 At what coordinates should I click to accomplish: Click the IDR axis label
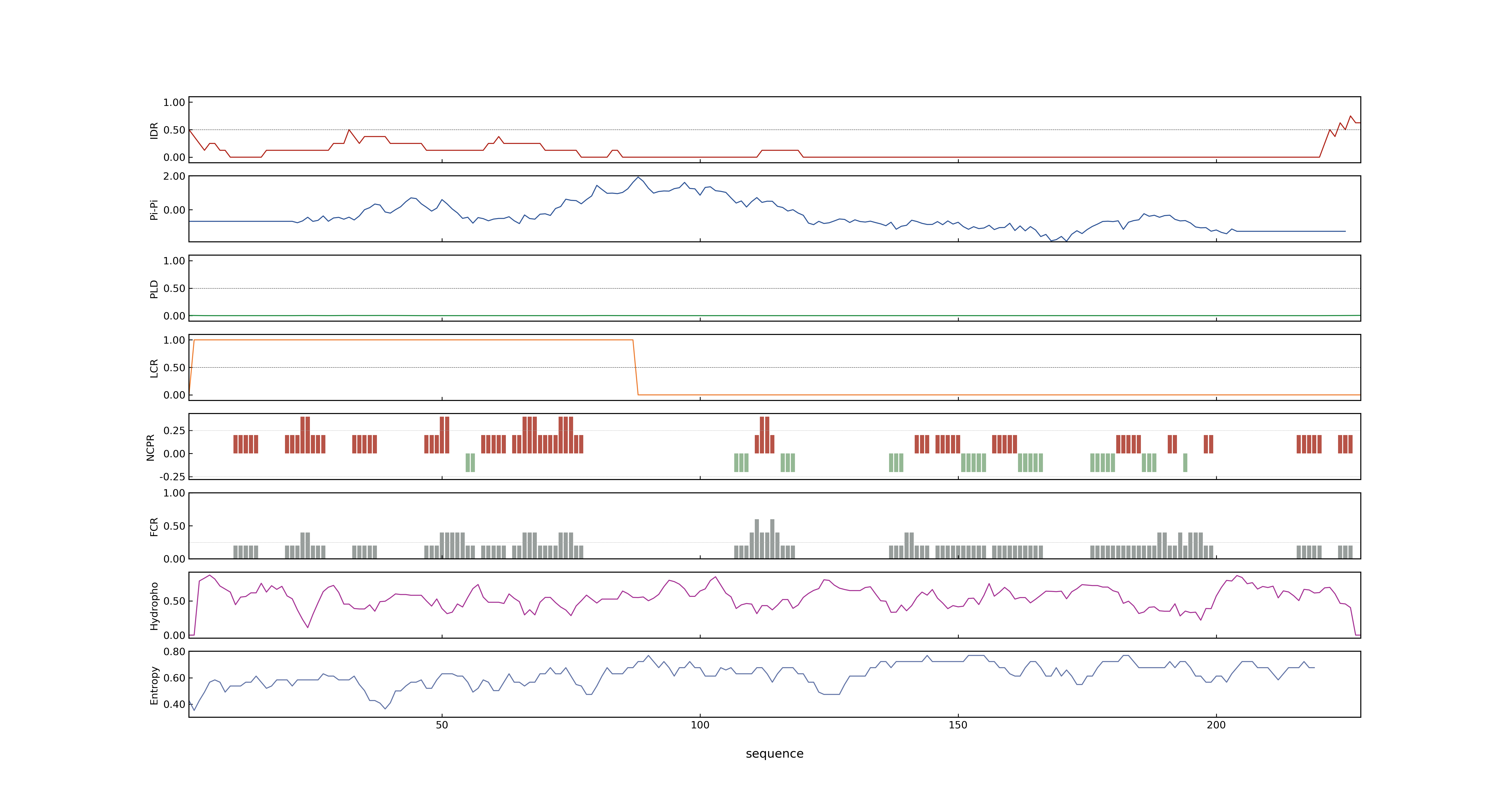154,130
